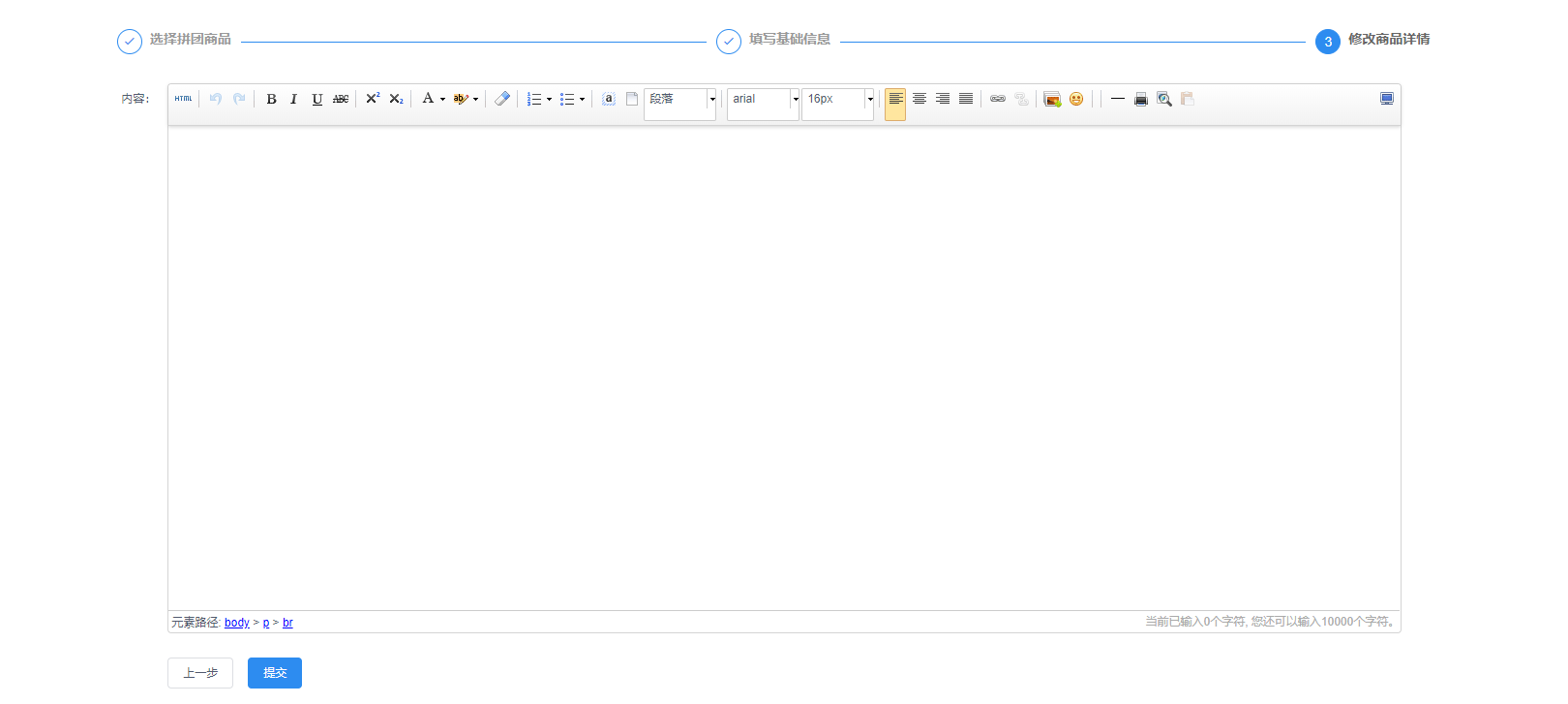Toggle right text alignment
Viewport: 1568px width, 704px height.
tap(943, 99)
